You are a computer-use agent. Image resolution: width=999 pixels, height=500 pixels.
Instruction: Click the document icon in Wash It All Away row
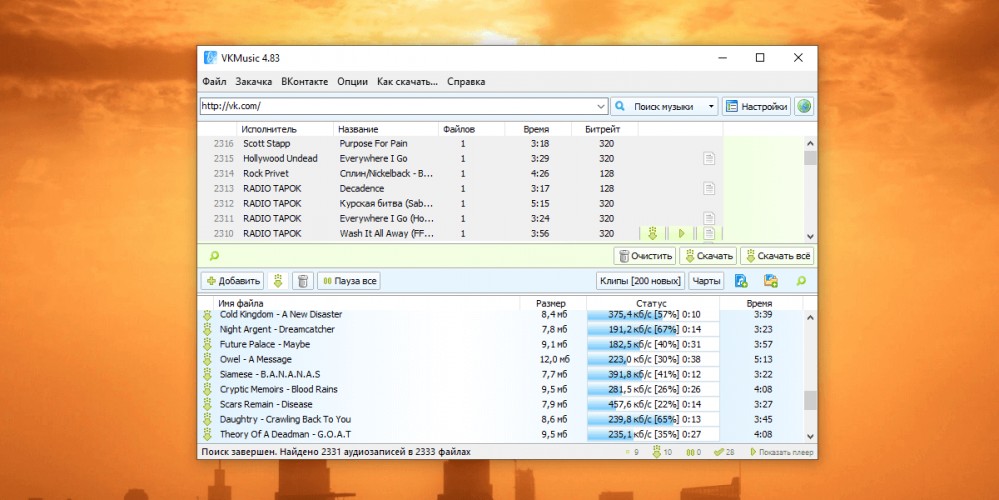tap(708, 233)
